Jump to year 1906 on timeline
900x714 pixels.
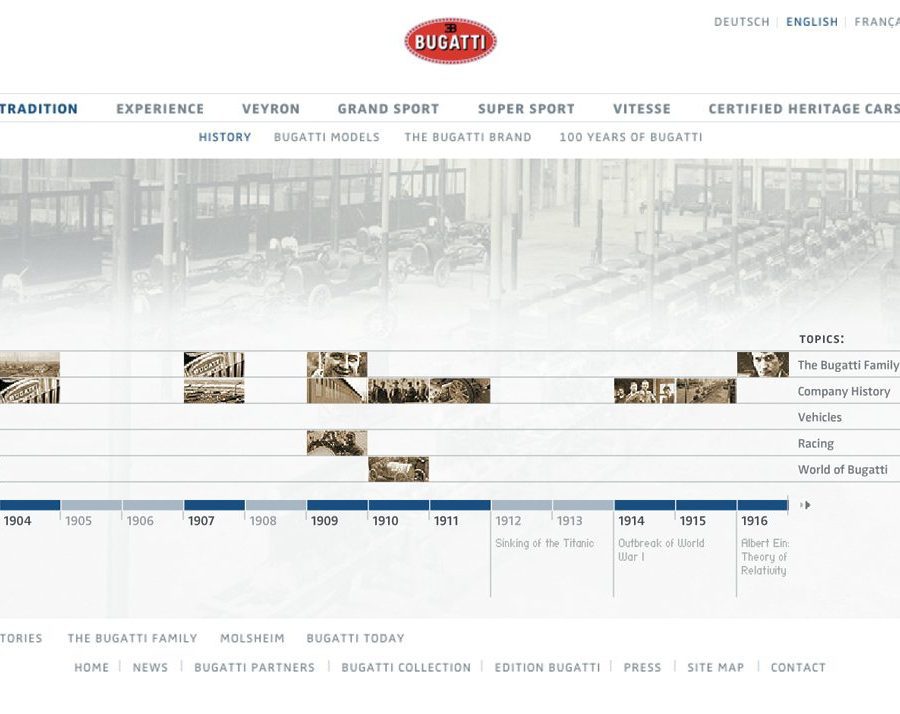click(x=140, y=521)
